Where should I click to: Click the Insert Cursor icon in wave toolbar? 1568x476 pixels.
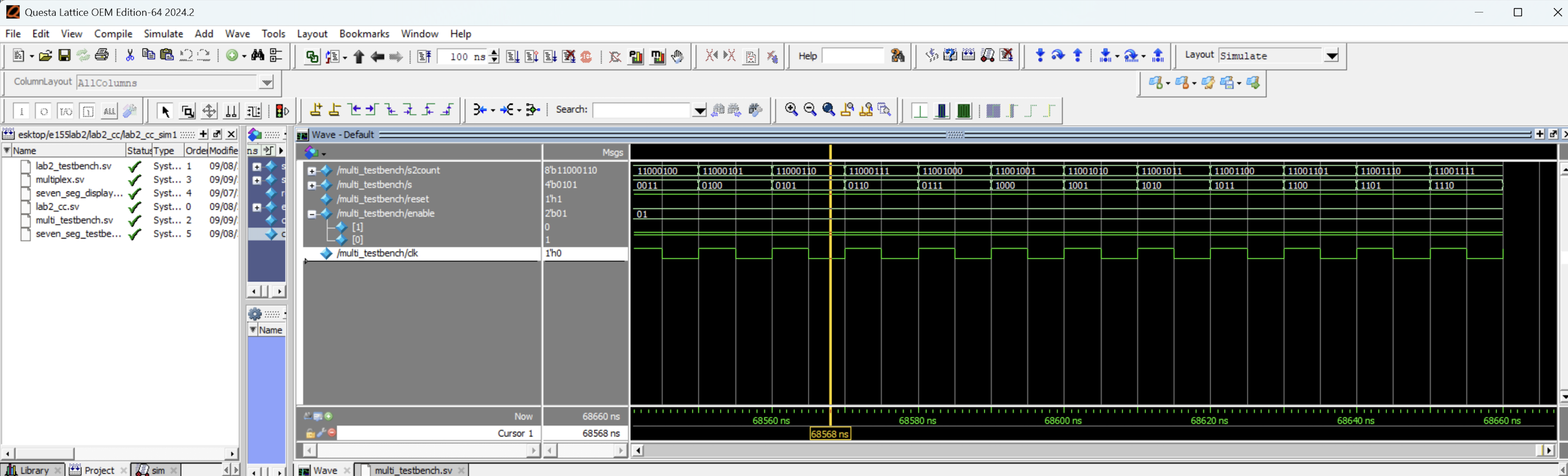pos(316,110)
